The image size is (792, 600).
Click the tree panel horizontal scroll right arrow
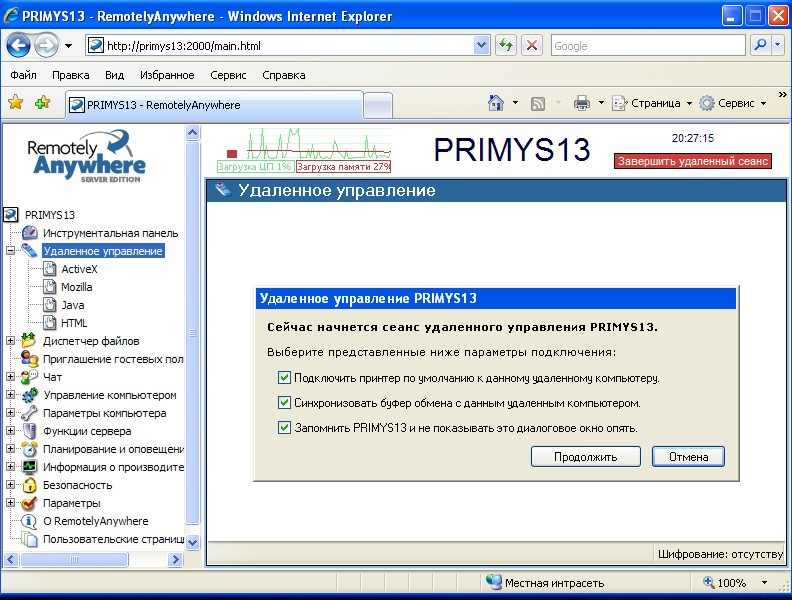click(x=175, y=559)
